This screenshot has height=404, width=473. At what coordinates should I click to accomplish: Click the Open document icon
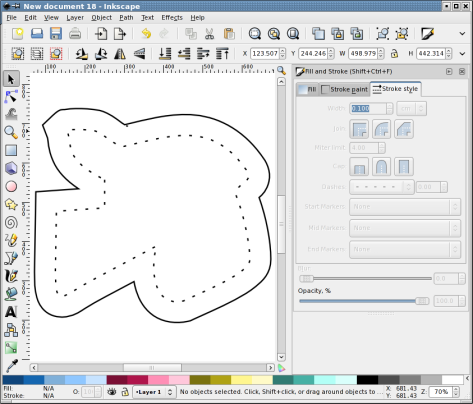(37, 34)
